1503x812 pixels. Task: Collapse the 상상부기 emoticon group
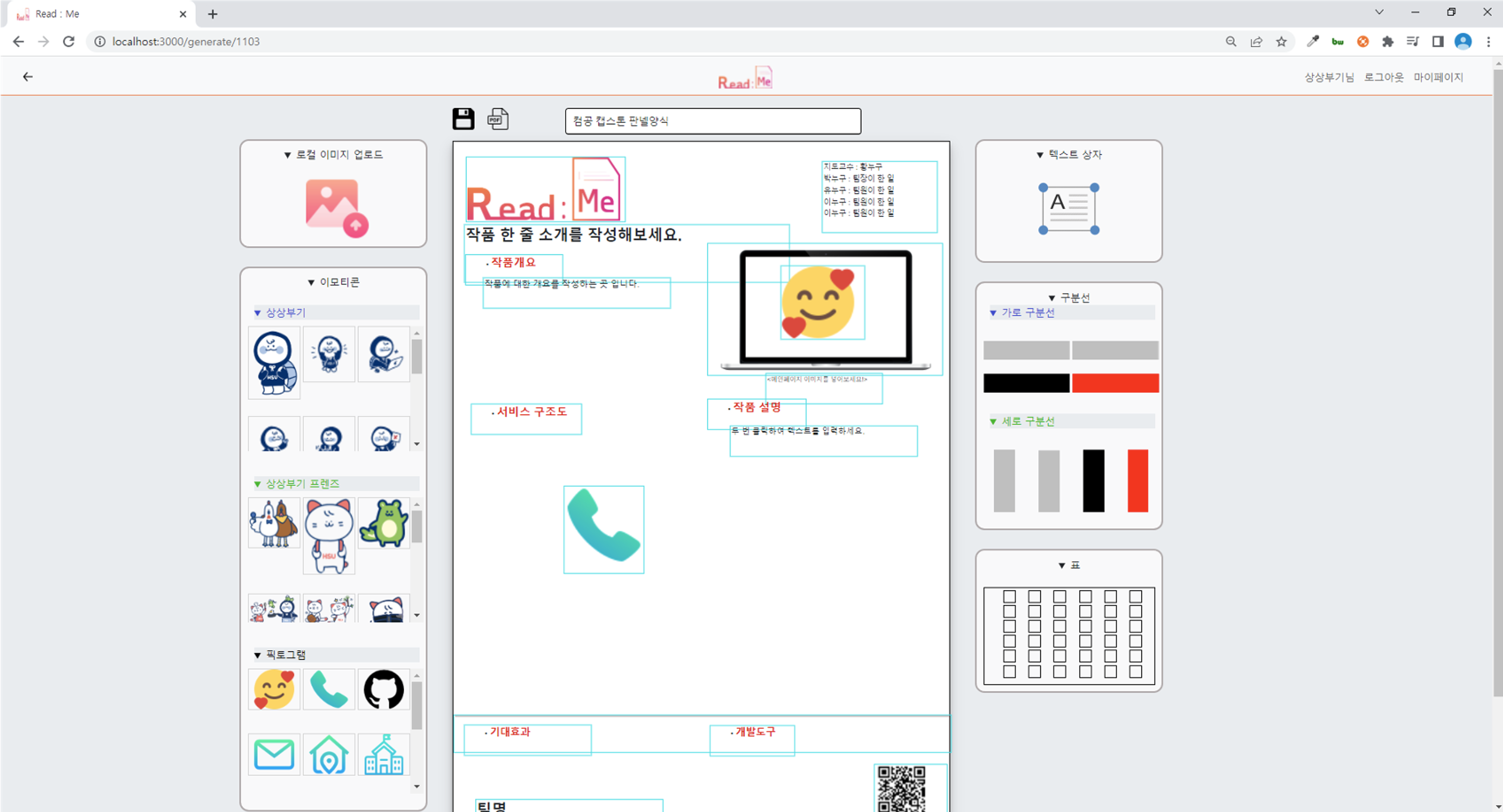337,313
